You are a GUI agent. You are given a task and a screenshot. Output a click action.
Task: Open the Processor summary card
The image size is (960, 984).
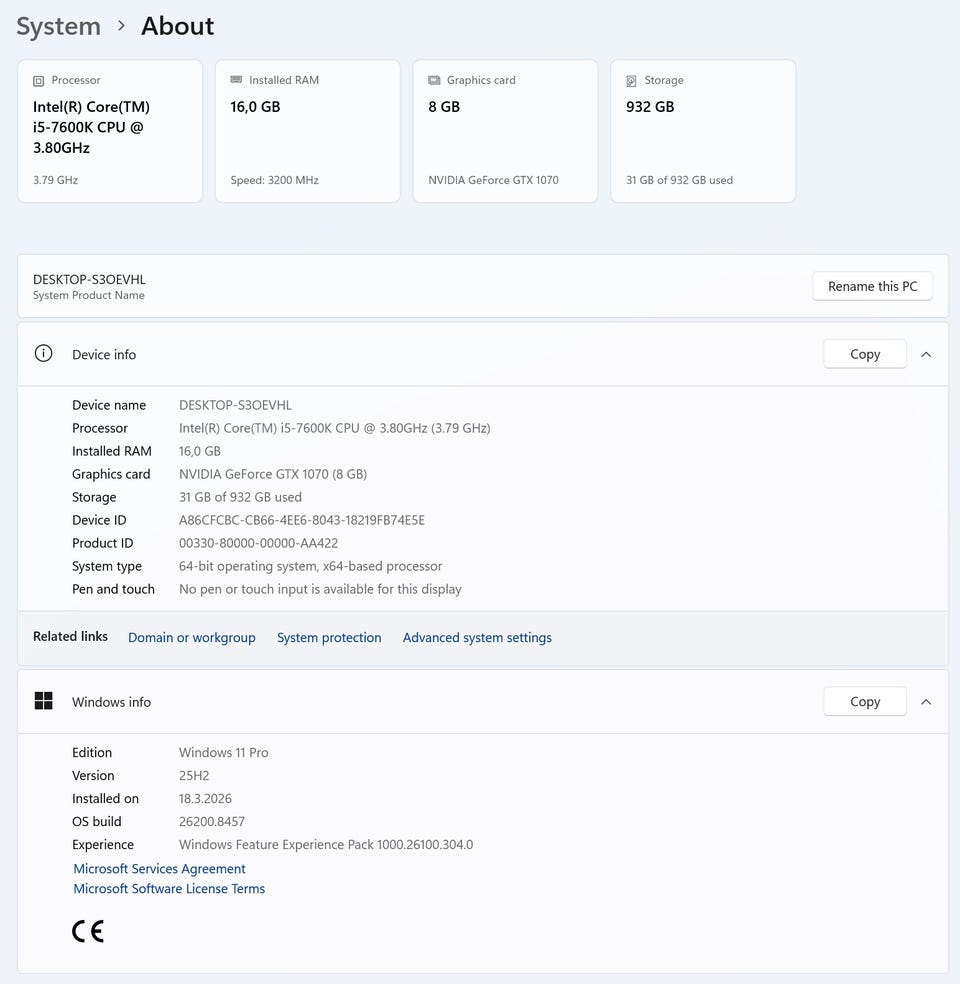pyautogui.click(x=110, y=131)
